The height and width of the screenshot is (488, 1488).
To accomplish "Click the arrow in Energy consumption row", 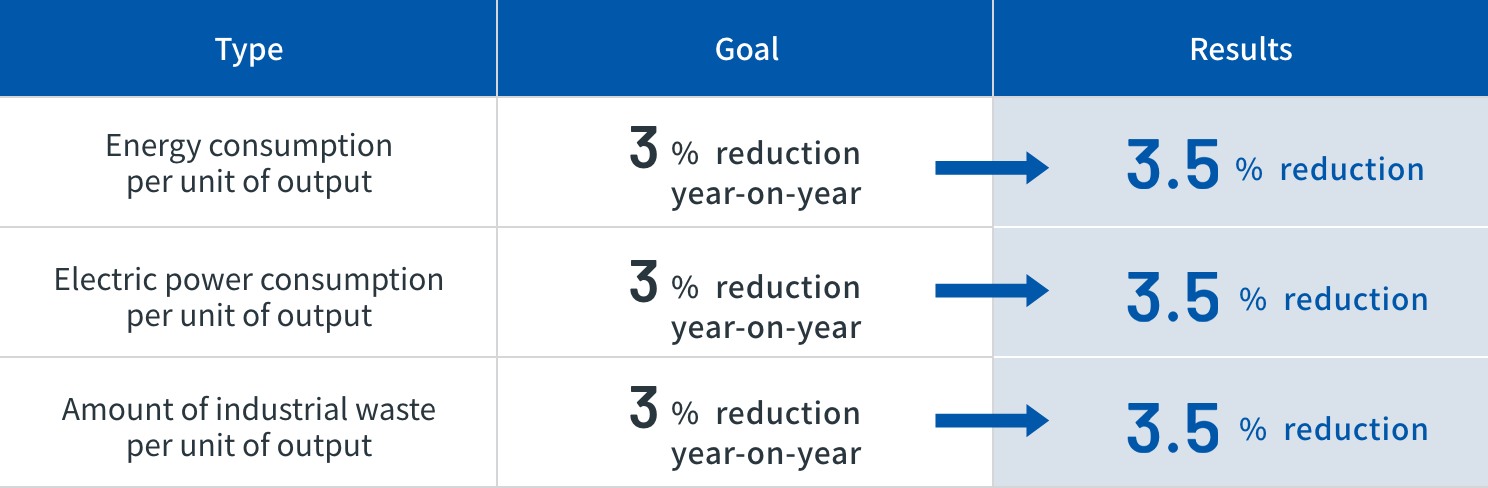I will click(x=991, y=168).
